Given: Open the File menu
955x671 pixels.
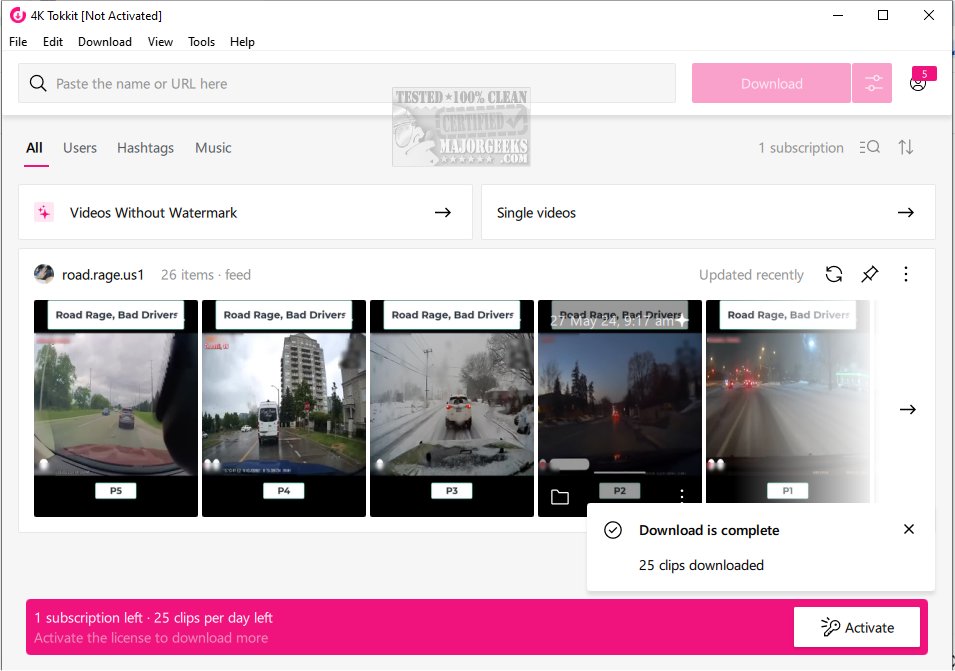Looking at the screenshot, I should 18,41.
